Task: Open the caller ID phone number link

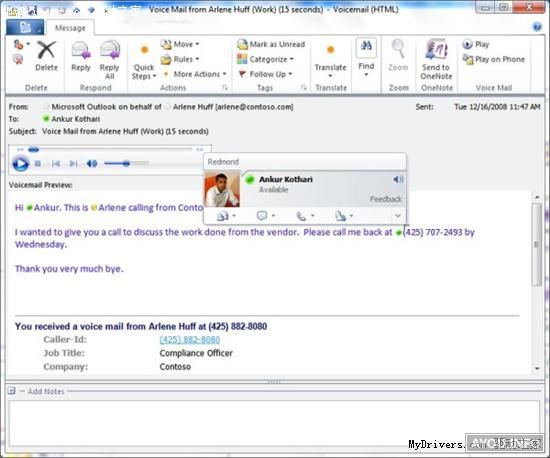Action: coord(189,339)
